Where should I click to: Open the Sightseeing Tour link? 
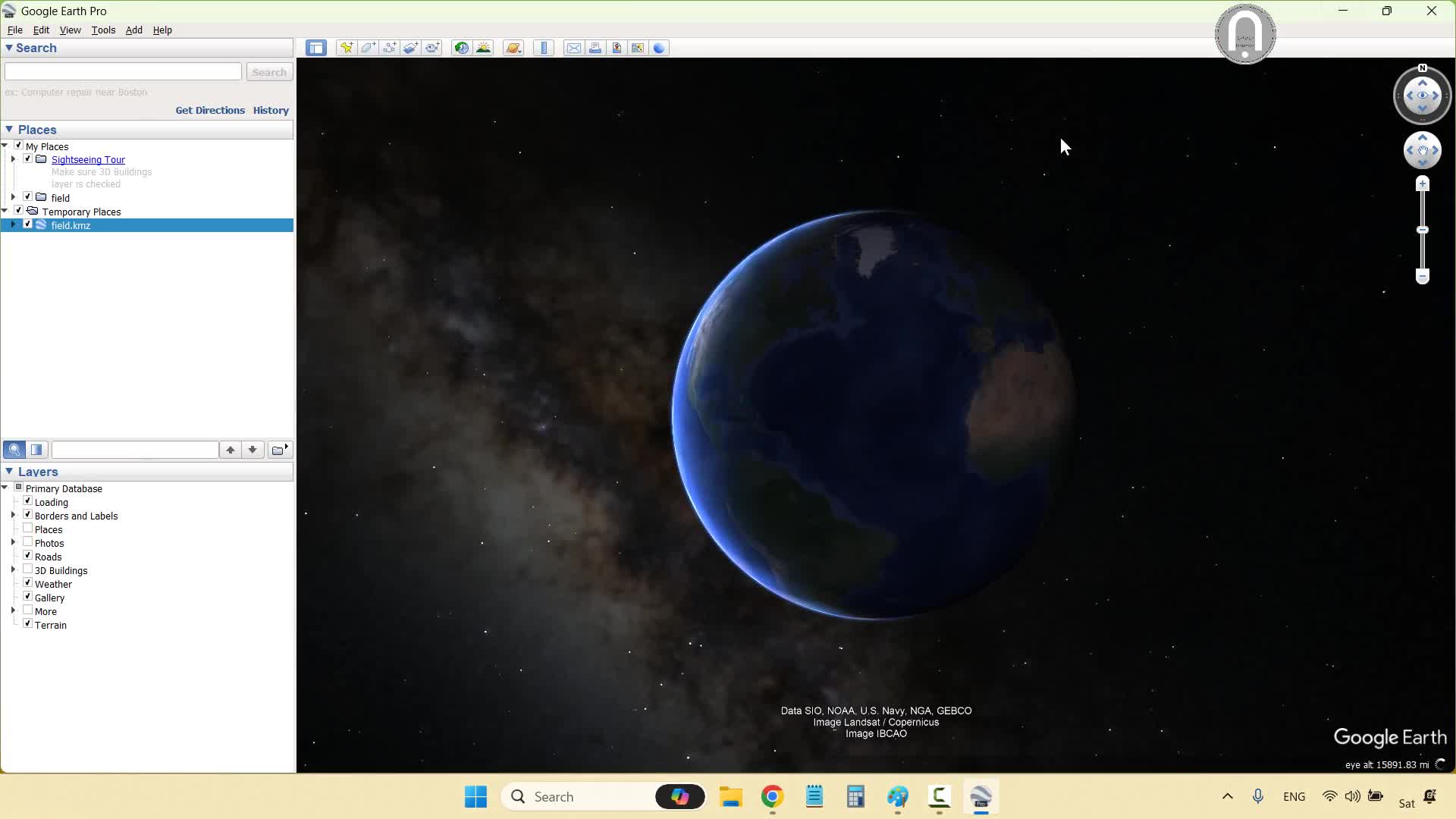coord(88,160)
